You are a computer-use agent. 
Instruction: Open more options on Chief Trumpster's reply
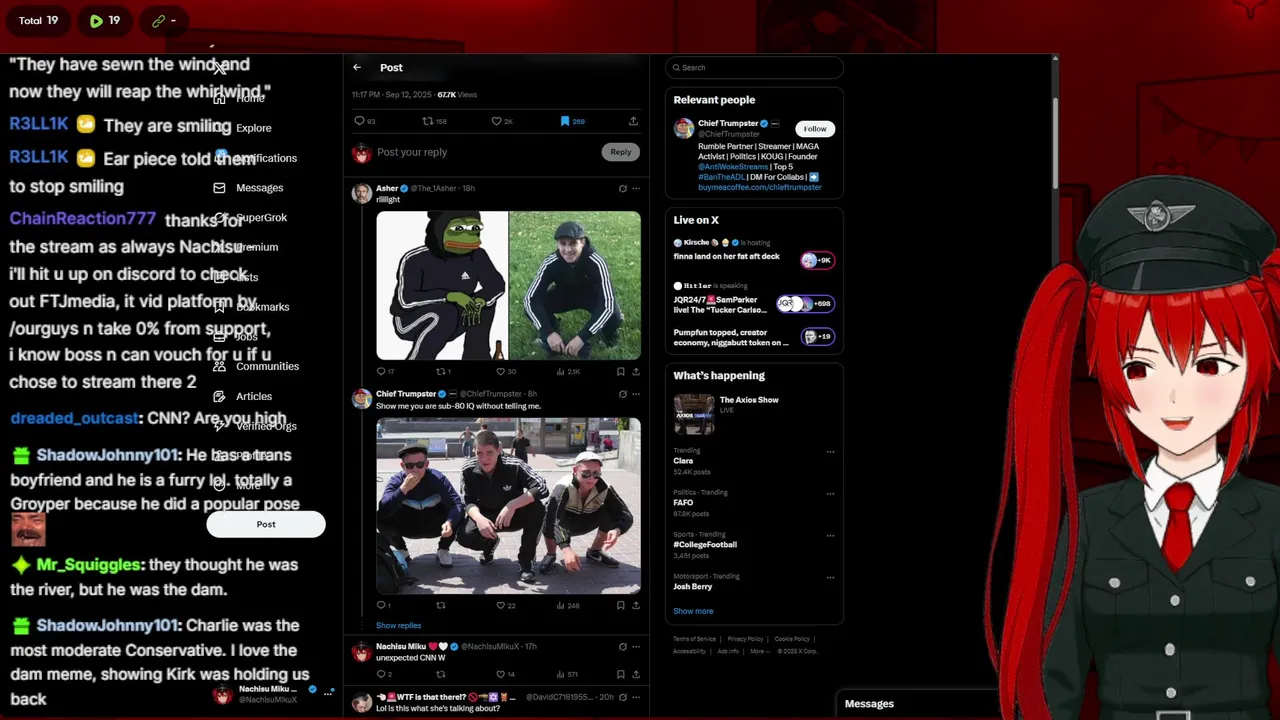pos(636,394)
